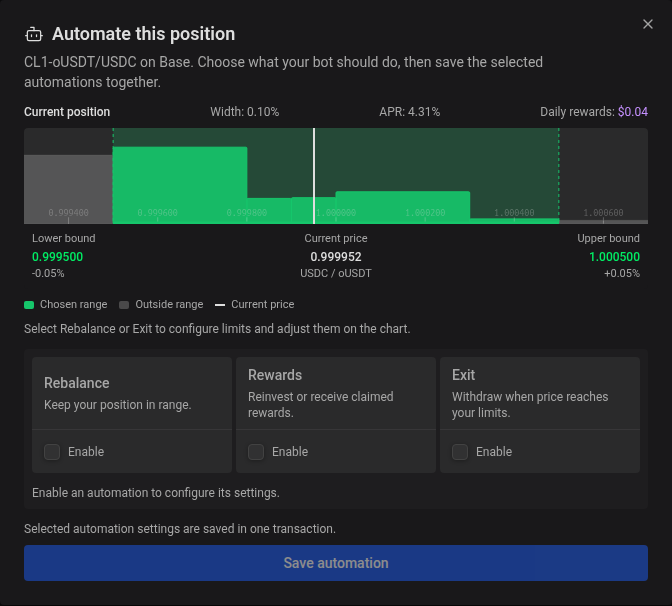The image size is (672, 606).
Task: Click the tall green liquidity bar in chart
Action: (180, 184)
